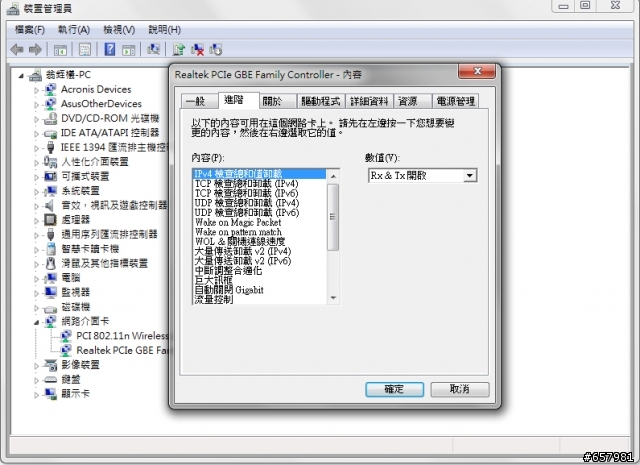Click Update driver software toolbar icon
The width and height of the screenshot is (640, 465).
178,50
